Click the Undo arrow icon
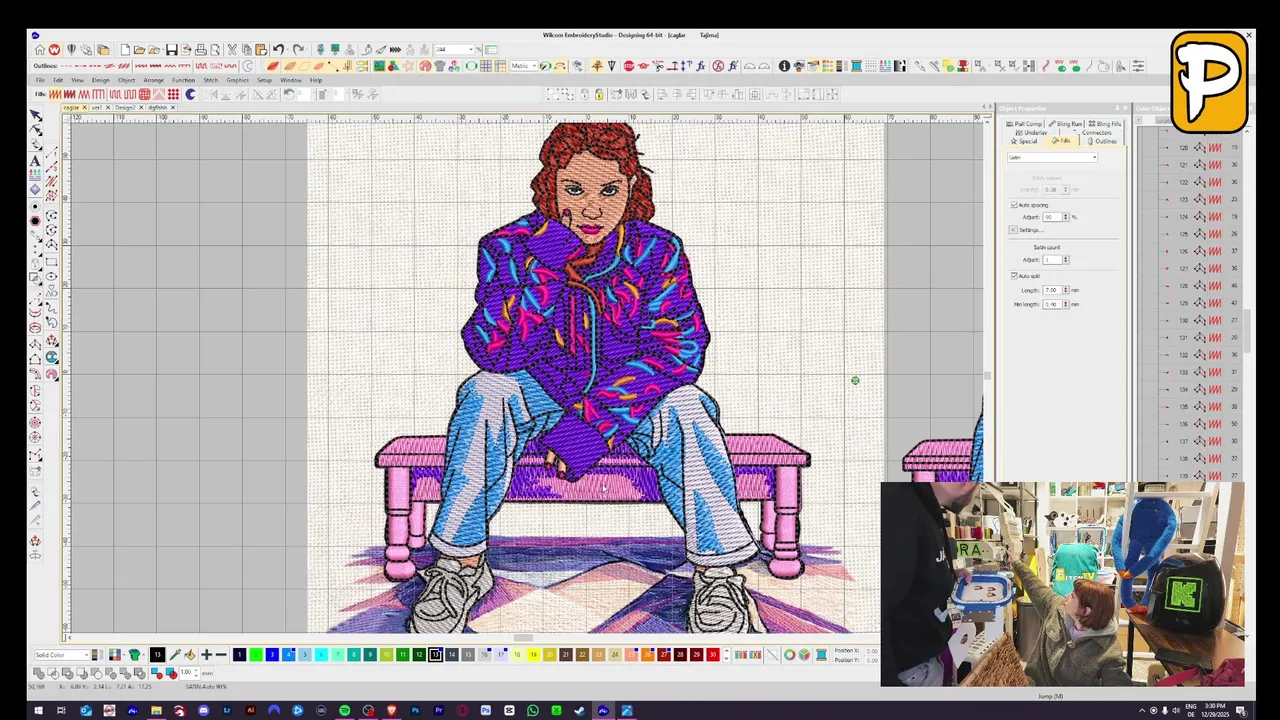This screenshot has width=1280, height=720. click(x=278, y=49)
